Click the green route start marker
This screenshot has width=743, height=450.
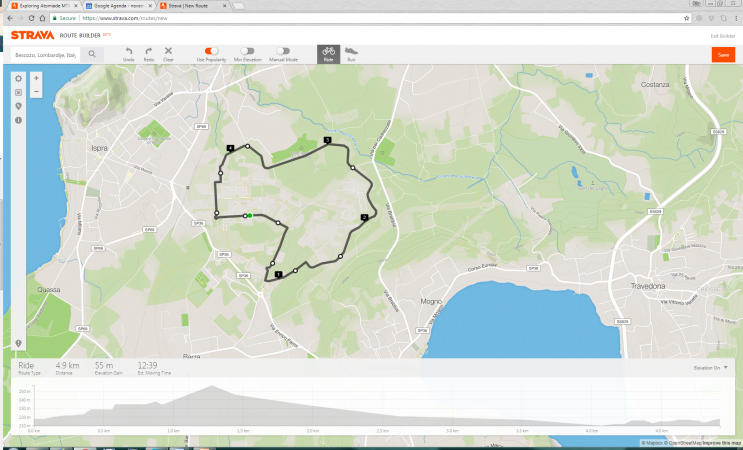[250, 216]
